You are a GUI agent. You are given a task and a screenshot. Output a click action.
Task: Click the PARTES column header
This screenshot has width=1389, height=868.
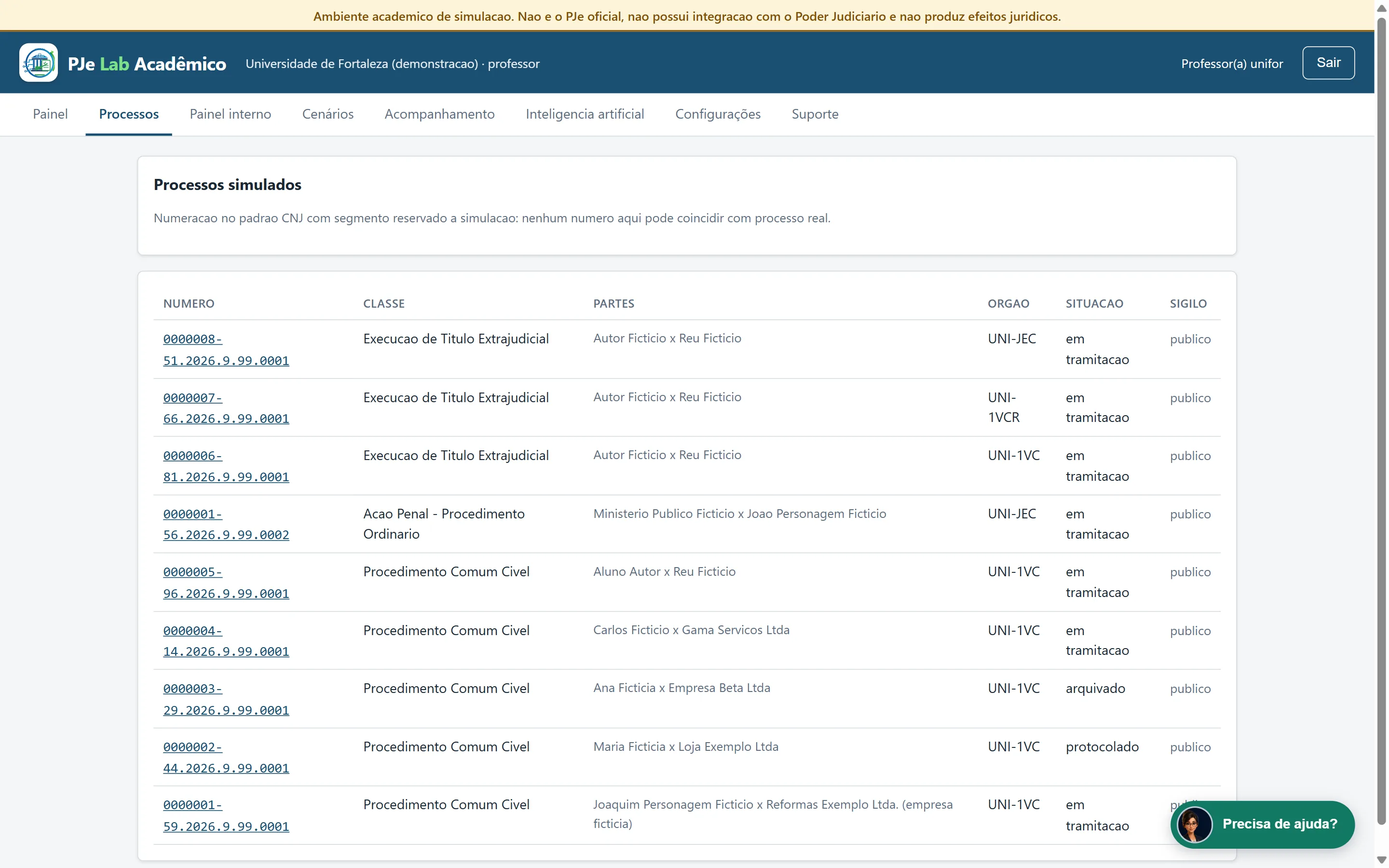pyautogui.click(x=613, y=304)
